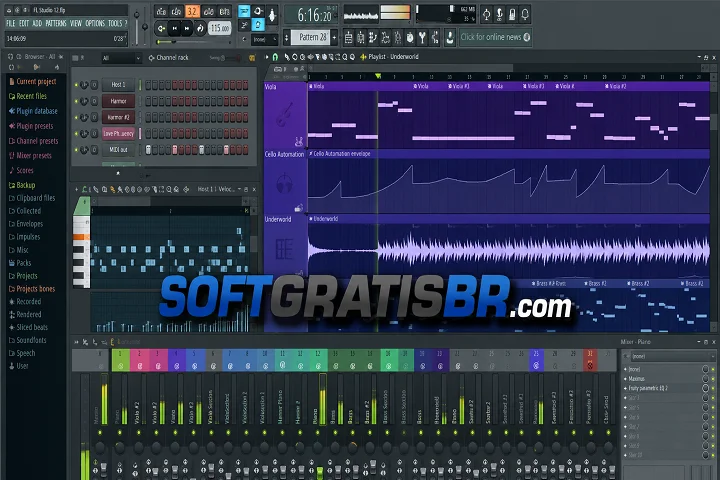Open Sliced beats folder in Browser
Viewport: 720px width, 480px height.
28,327
